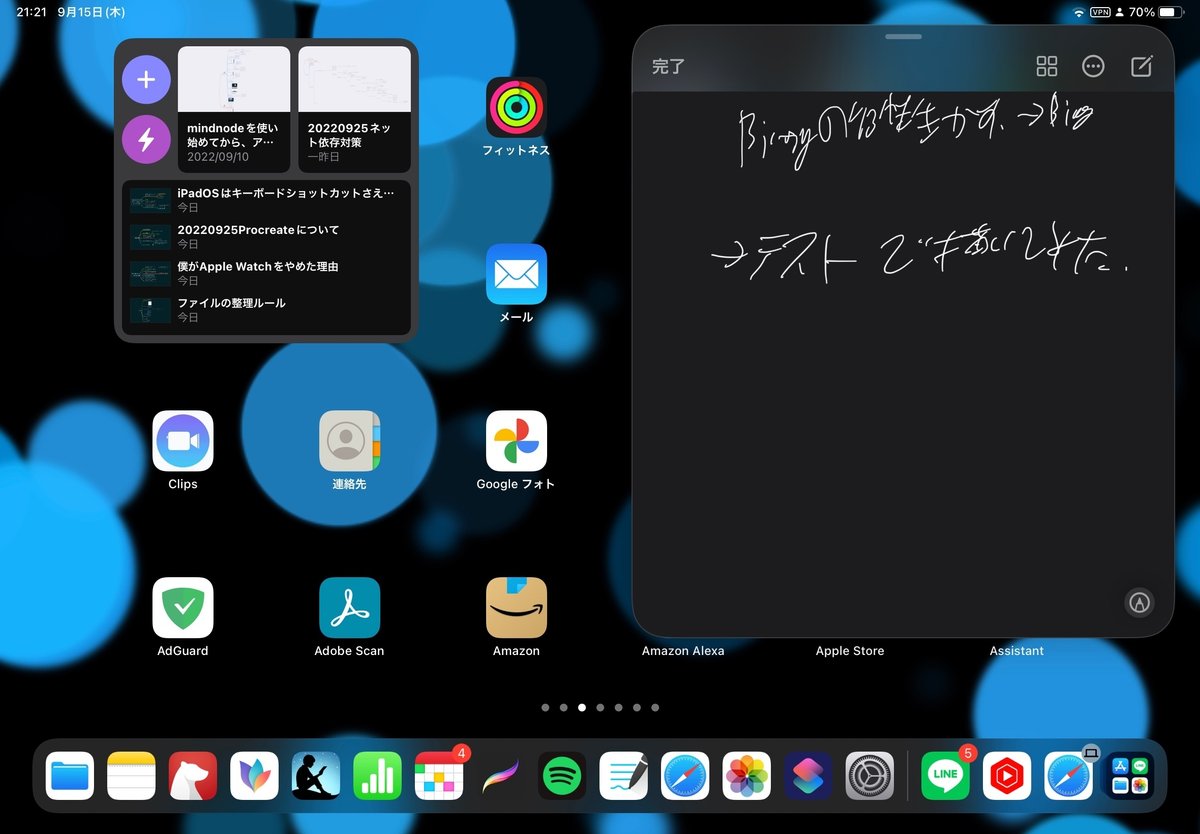Launch the AdGuard app
The width and height of the screenshot is (1200, 834).
click(183, 608)
